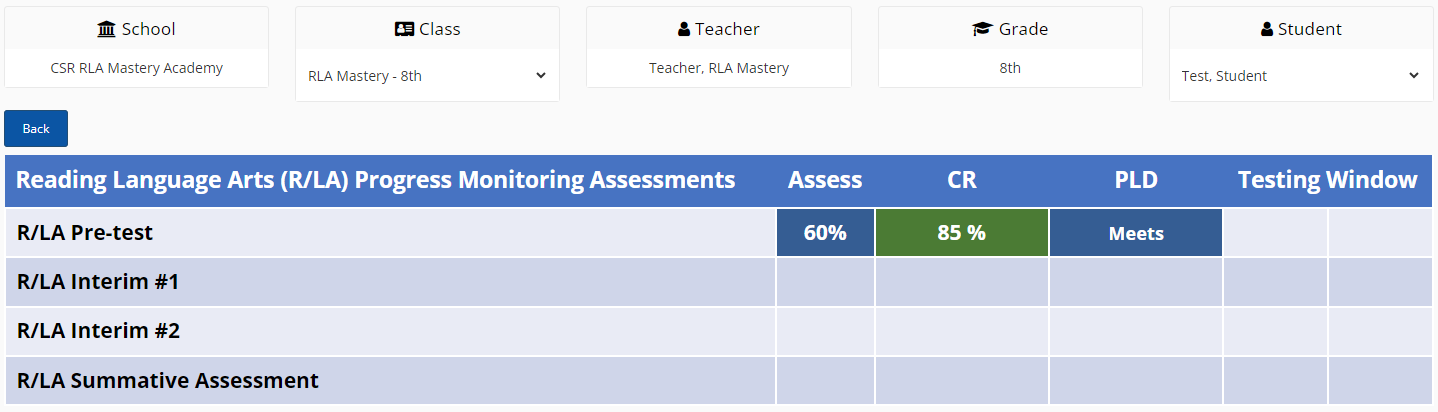Click the green 85 % CR cell
This screenshot has width=1438, height=412.
962,232
